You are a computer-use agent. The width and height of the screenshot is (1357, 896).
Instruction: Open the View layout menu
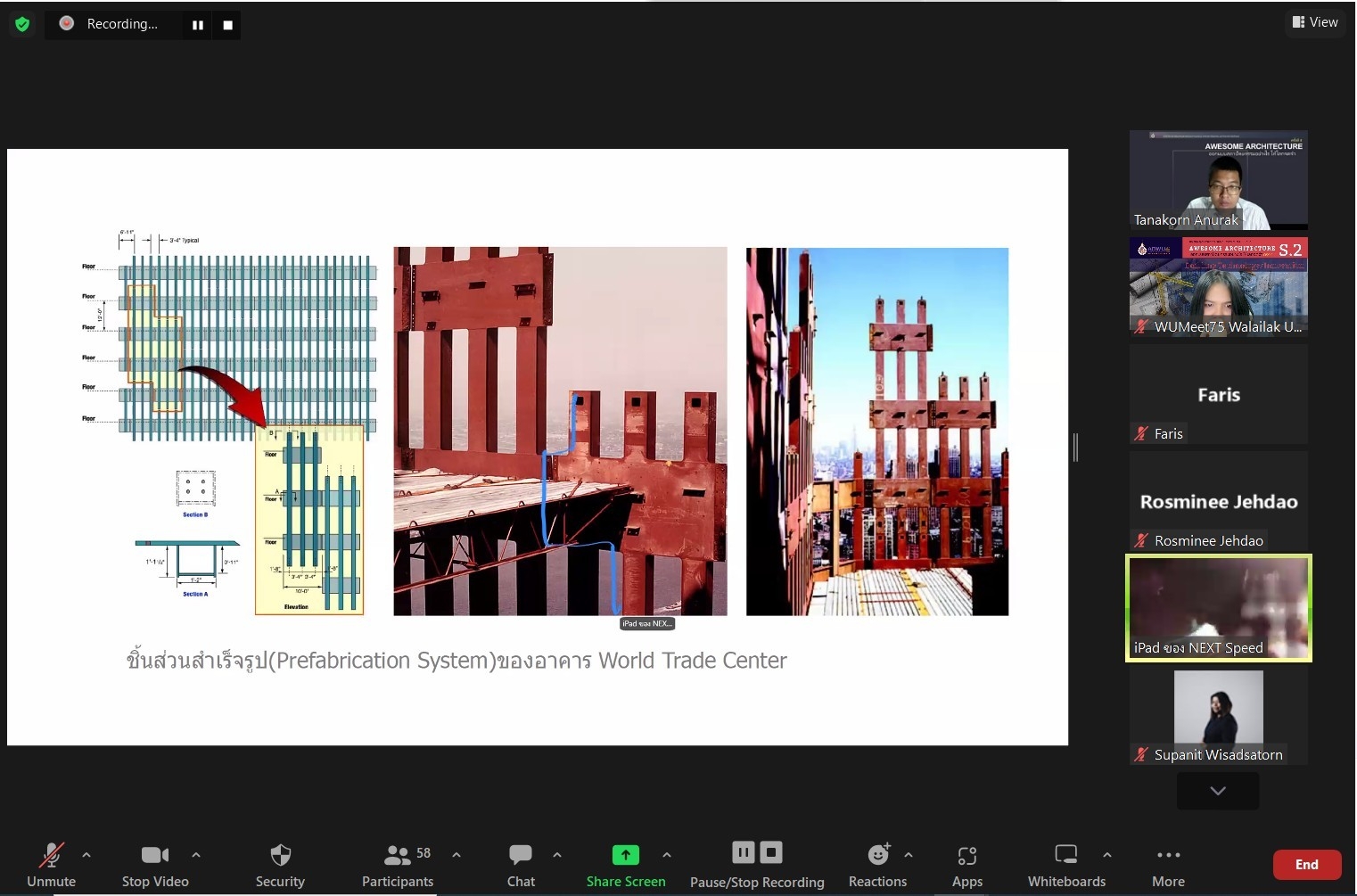point(1315,22)
